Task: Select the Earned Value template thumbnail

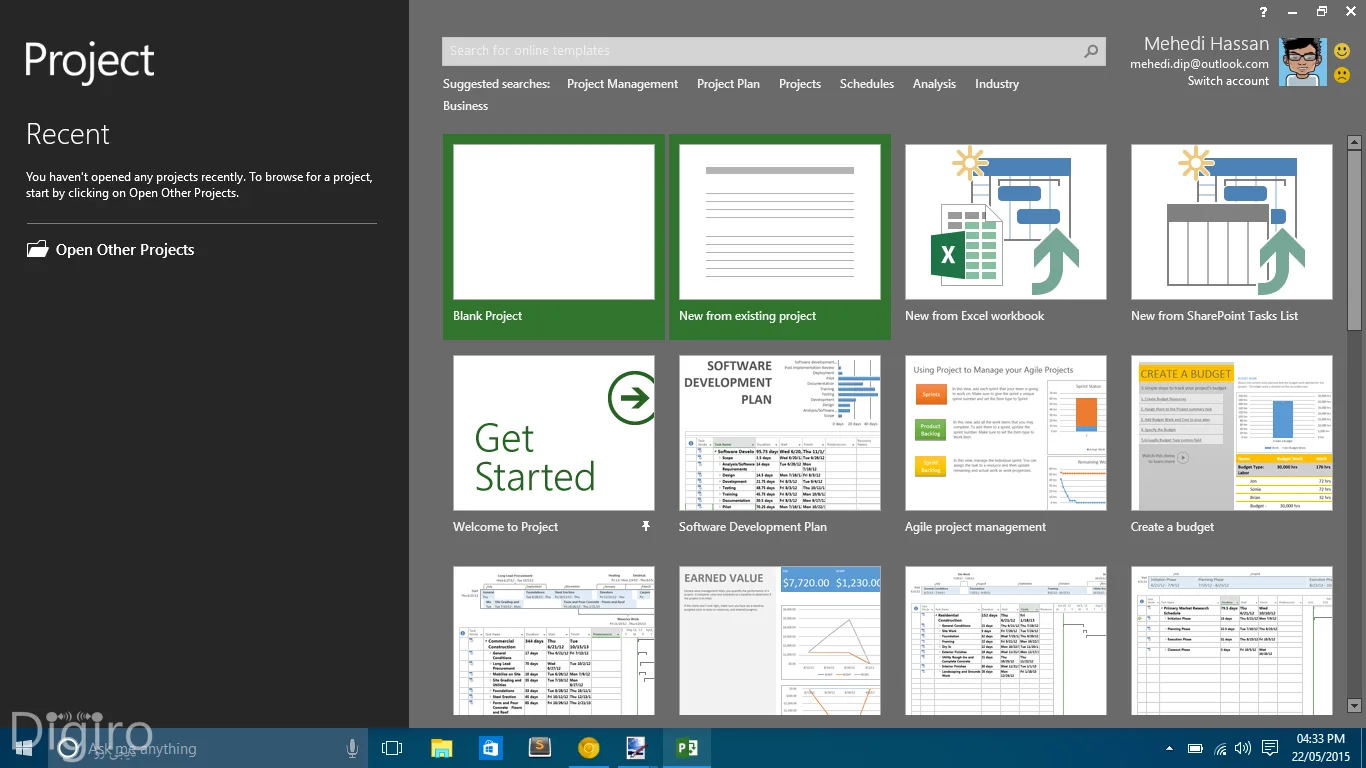Action: tap(780, 641)
